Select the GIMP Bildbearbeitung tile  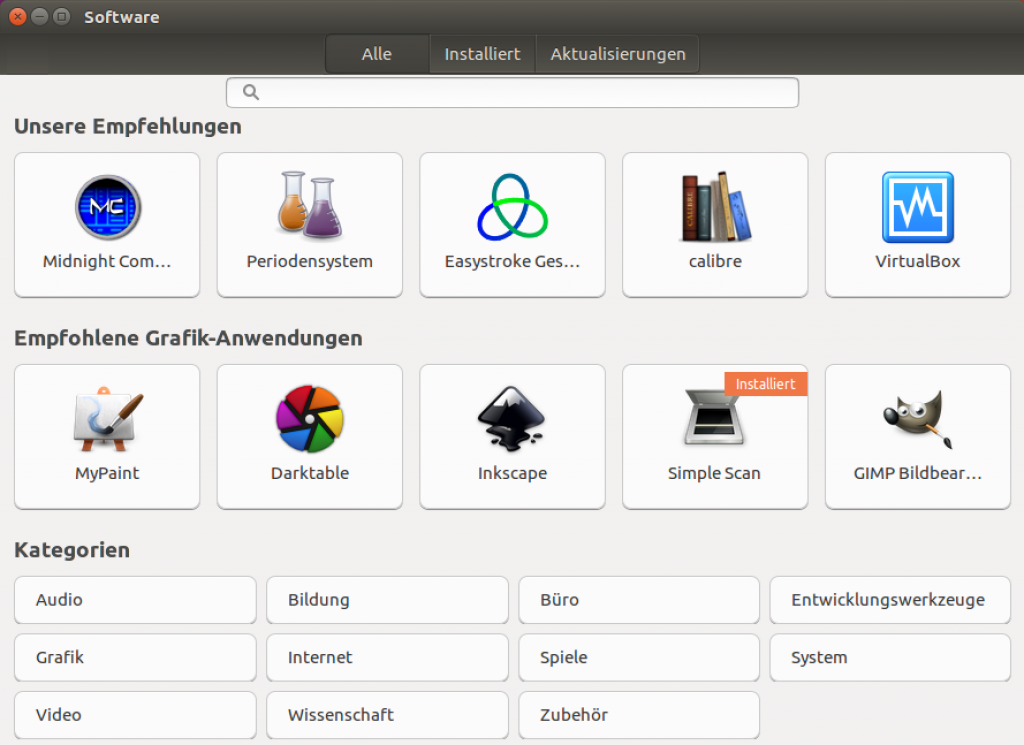tap(917, 436)
